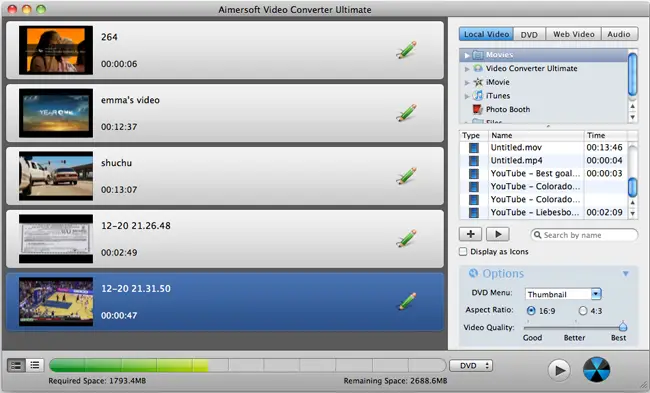The width and height of the screenshot is (650, 393).
Task: Click the Better quality label
Action: pos(574,338)
